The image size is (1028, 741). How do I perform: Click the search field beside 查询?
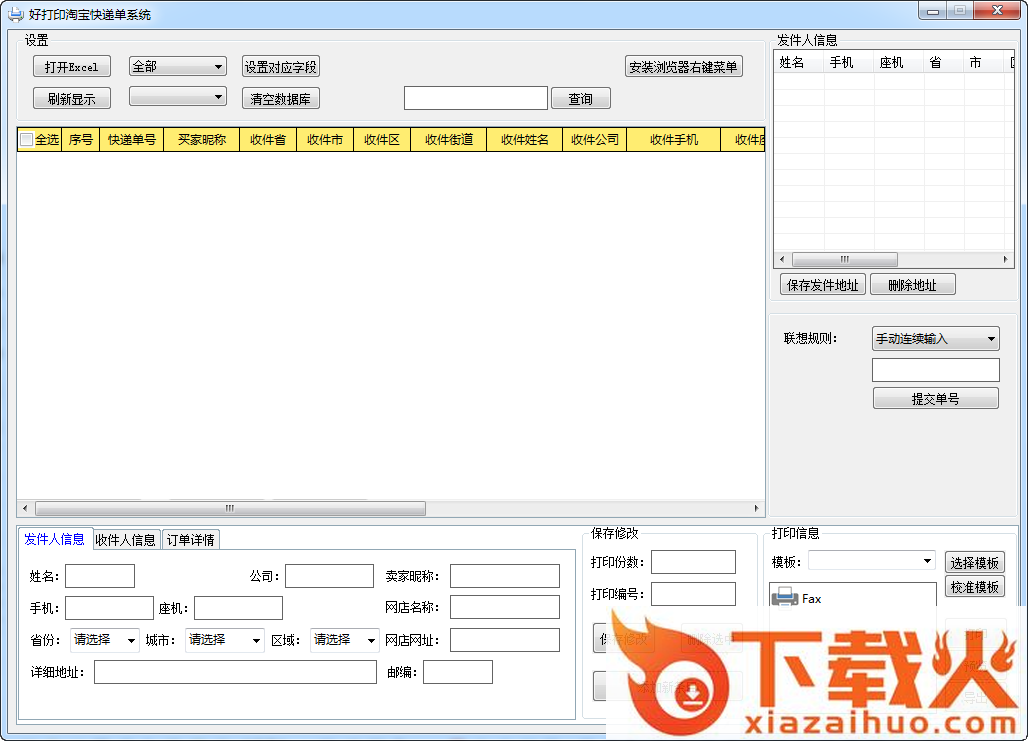475,98
